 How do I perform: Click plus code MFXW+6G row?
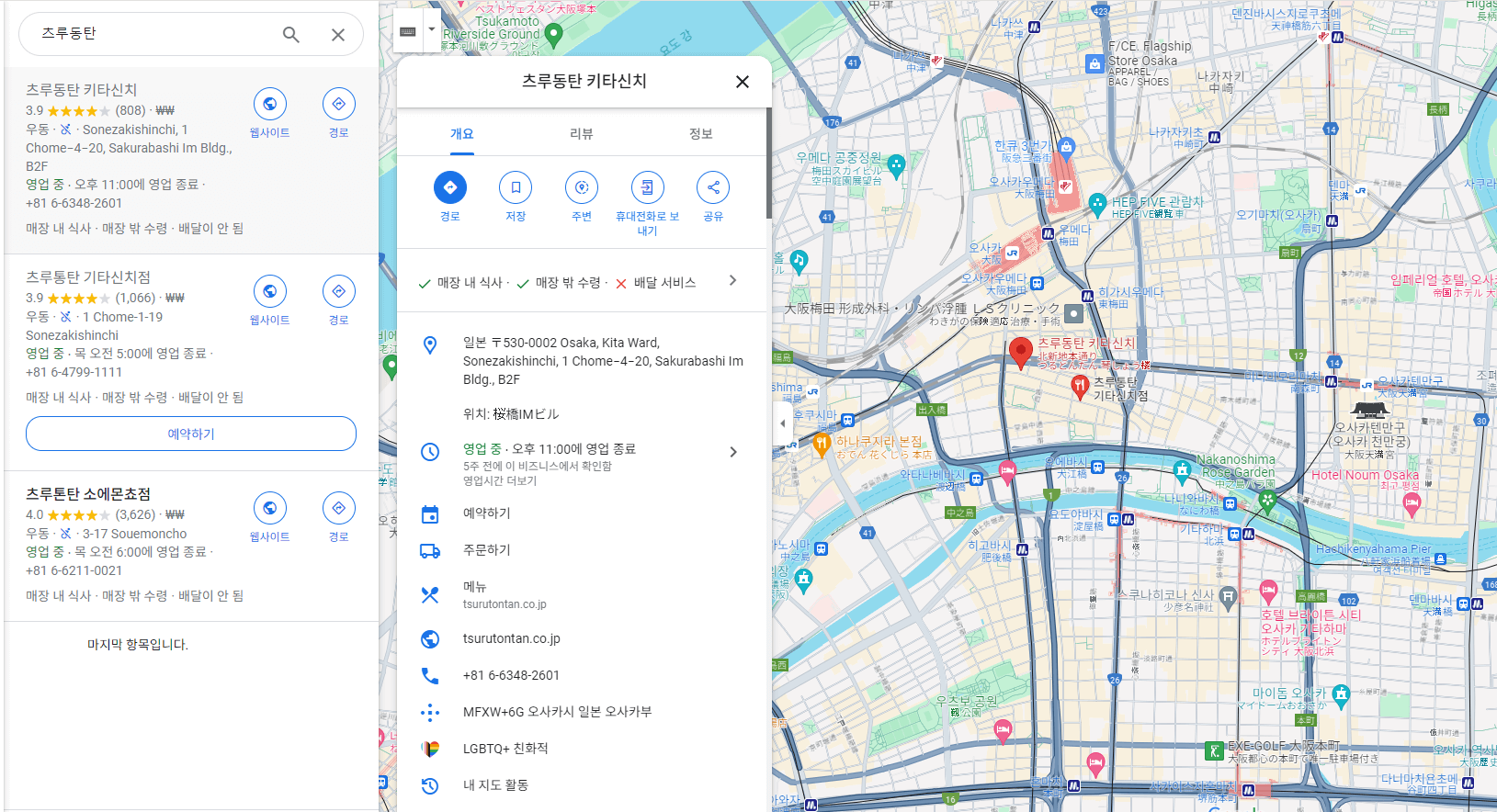tap(582, 712)
